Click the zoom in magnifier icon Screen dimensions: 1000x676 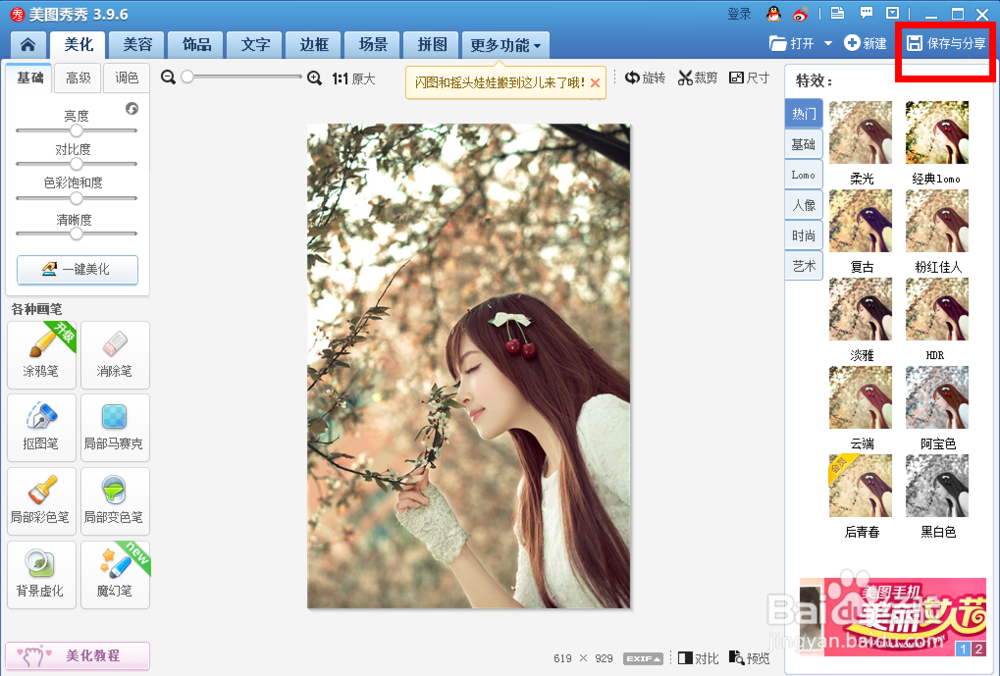(314, 78)
